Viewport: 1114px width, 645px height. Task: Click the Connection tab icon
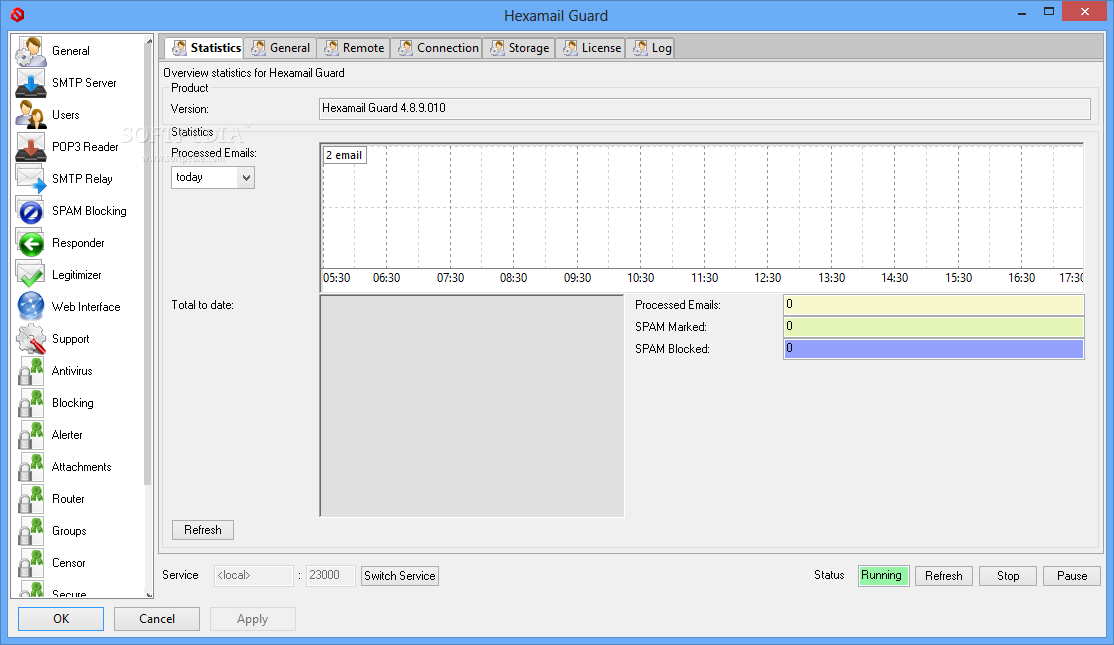tap(406, 48)
